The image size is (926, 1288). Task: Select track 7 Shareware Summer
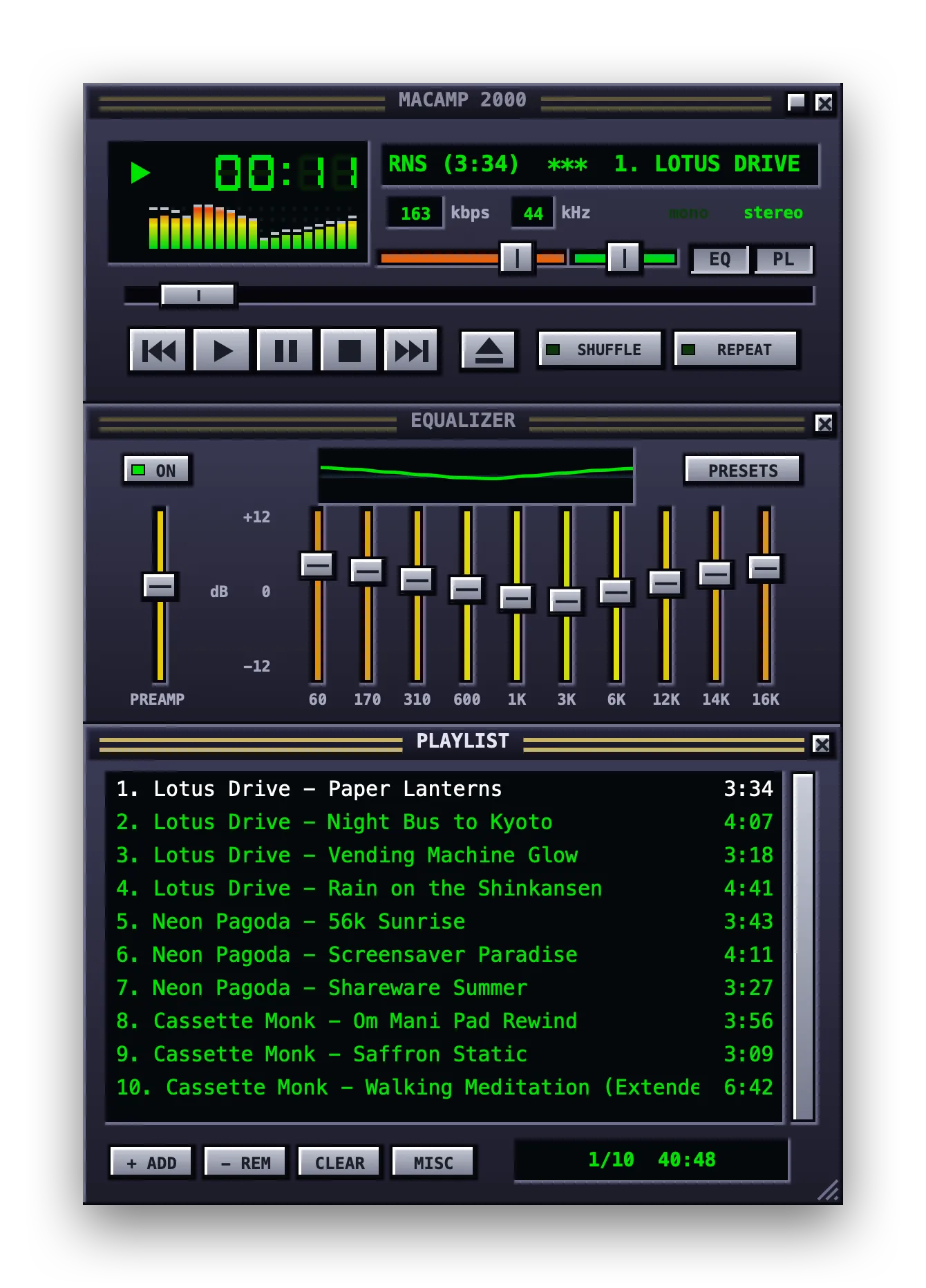(x=444, y=987)
